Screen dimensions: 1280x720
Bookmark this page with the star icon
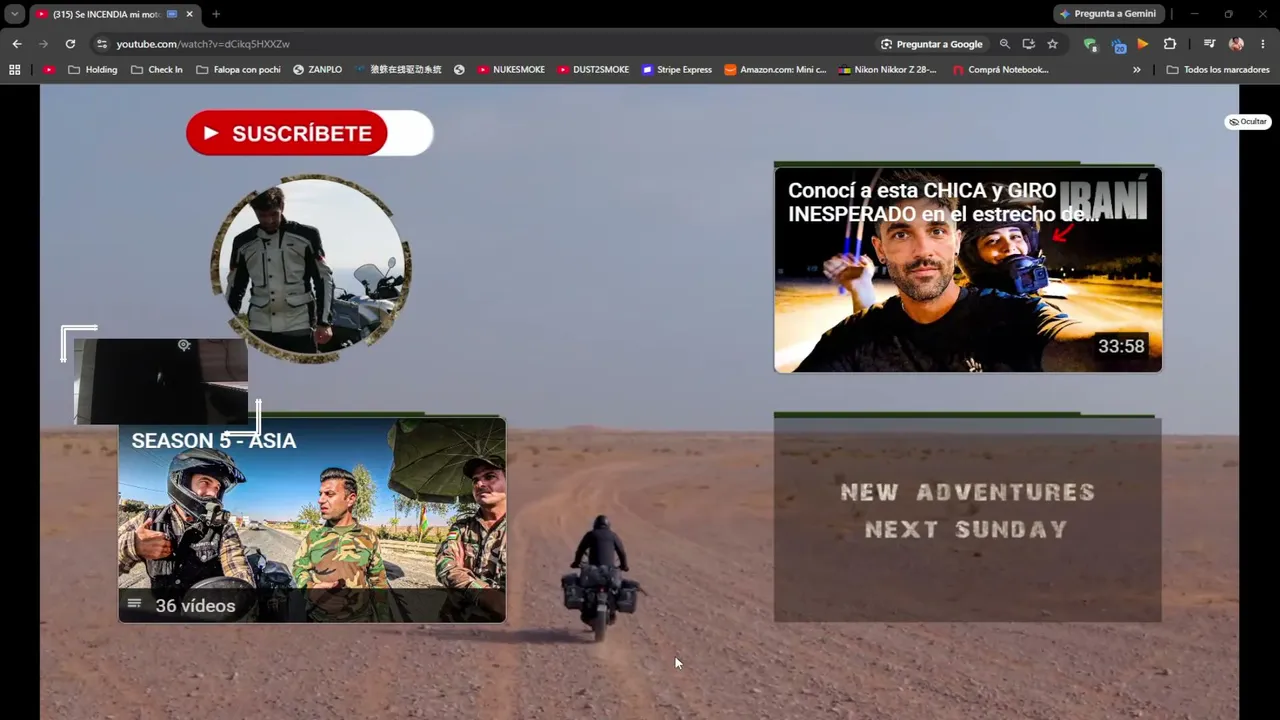coord(1052,44)
